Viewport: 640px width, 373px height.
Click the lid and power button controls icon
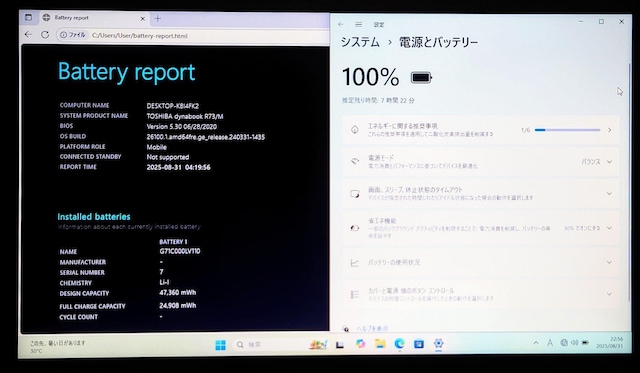click(355, 294)
